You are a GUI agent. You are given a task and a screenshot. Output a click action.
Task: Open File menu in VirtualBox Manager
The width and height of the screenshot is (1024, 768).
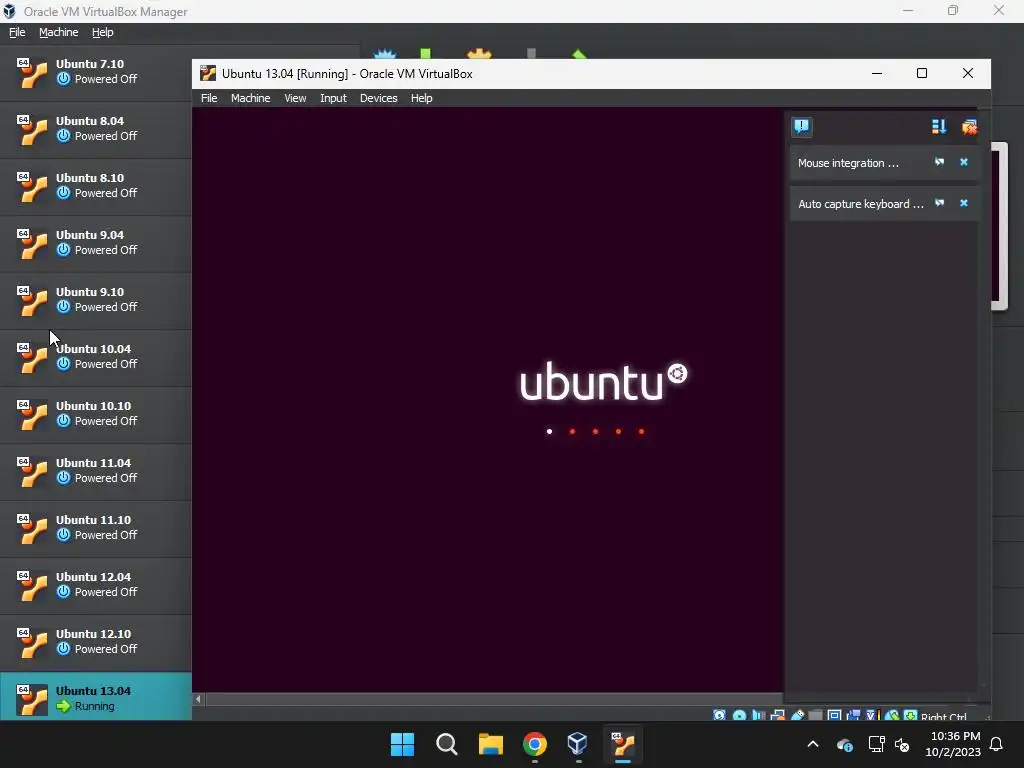coord(17,32)
